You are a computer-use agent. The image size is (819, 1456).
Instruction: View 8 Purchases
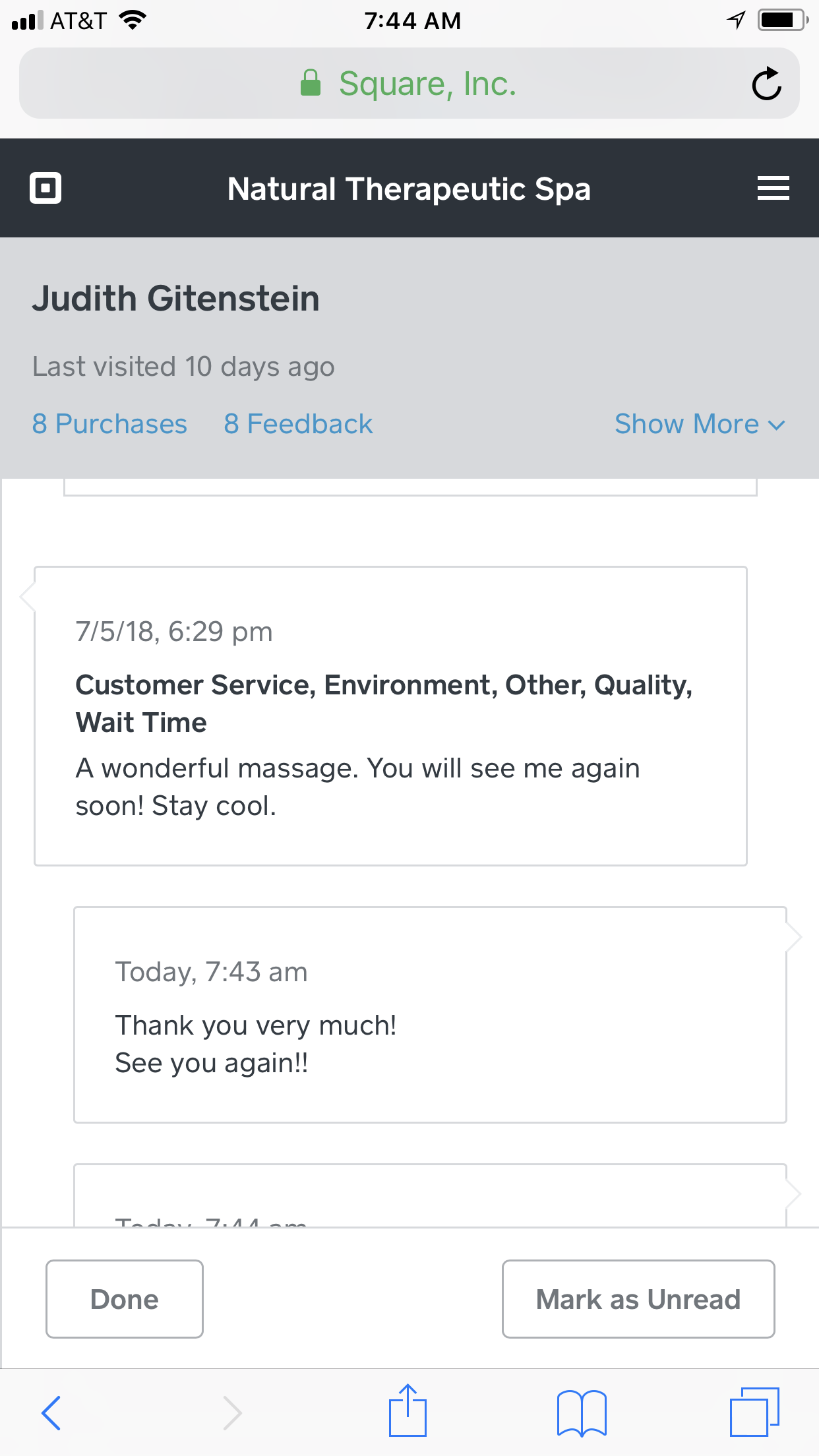pyautogui.click(x=109, y=424)
